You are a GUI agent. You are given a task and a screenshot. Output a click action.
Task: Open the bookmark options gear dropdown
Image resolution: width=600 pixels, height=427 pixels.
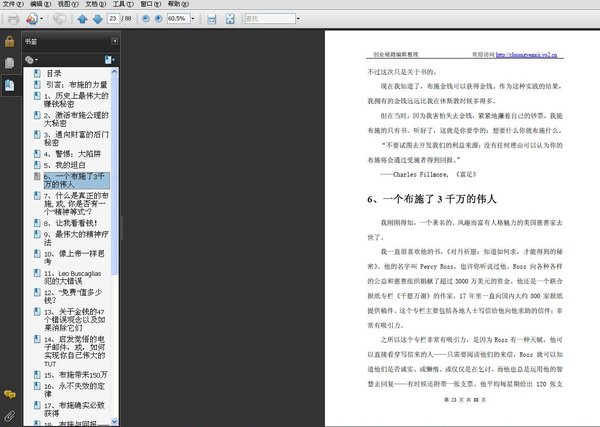point(32,60)
